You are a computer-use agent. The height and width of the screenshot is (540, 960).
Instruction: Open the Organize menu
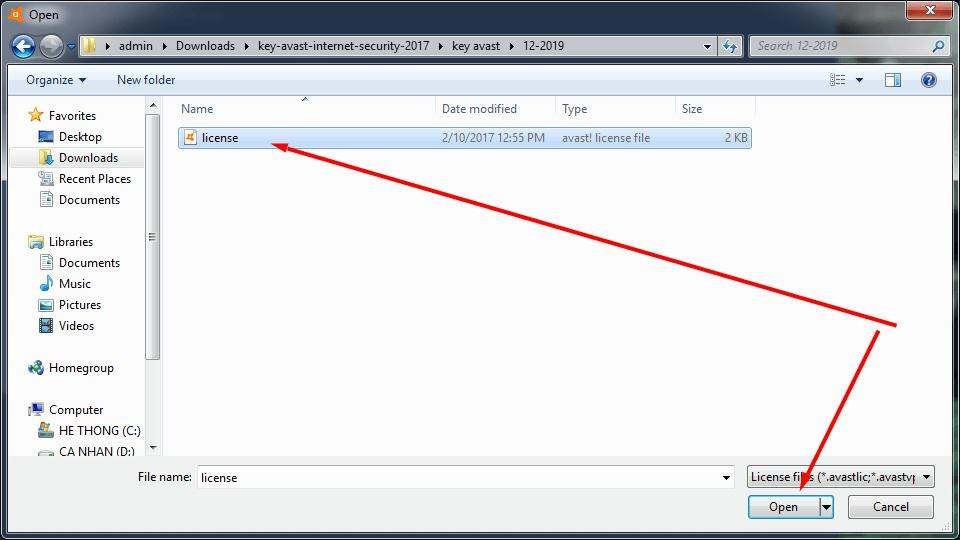click(x=56, y=80)
